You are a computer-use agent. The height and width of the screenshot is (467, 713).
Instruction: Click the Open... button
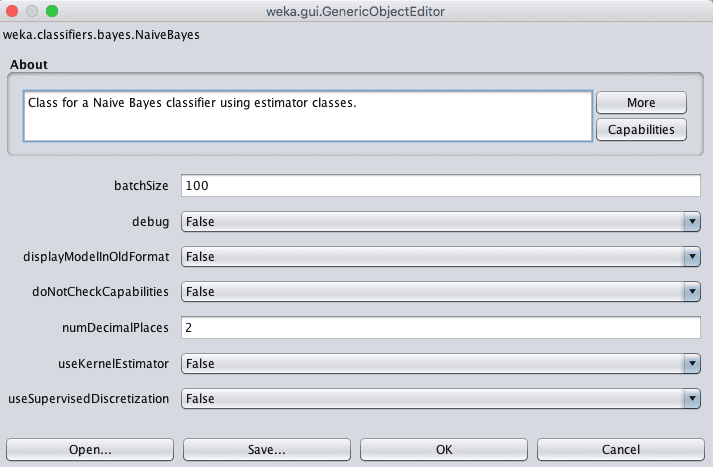(x=90, y=449)
